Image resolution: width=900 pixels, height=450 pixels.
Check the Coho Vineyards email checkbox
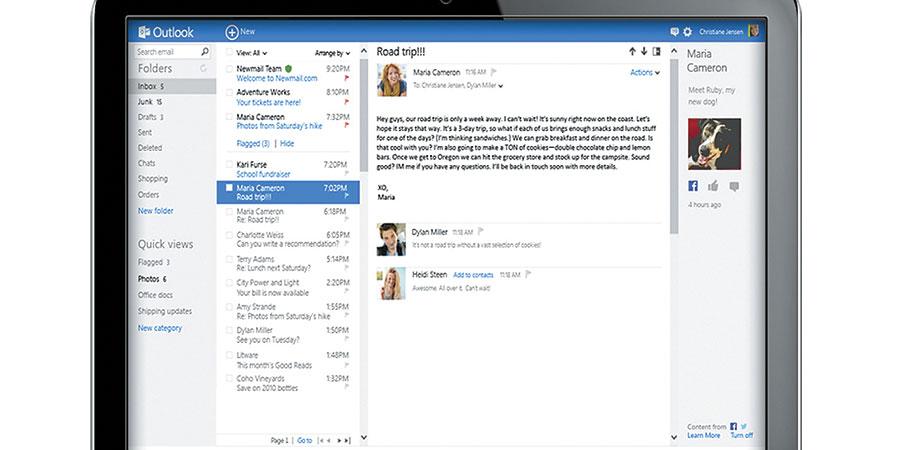[229, 379]
